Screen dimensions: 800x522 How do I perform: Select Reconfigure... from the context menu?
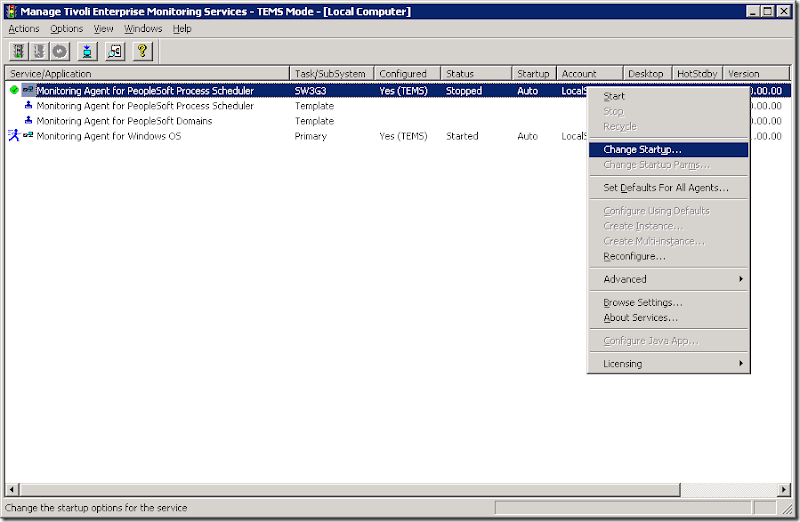tap(668, 256)
